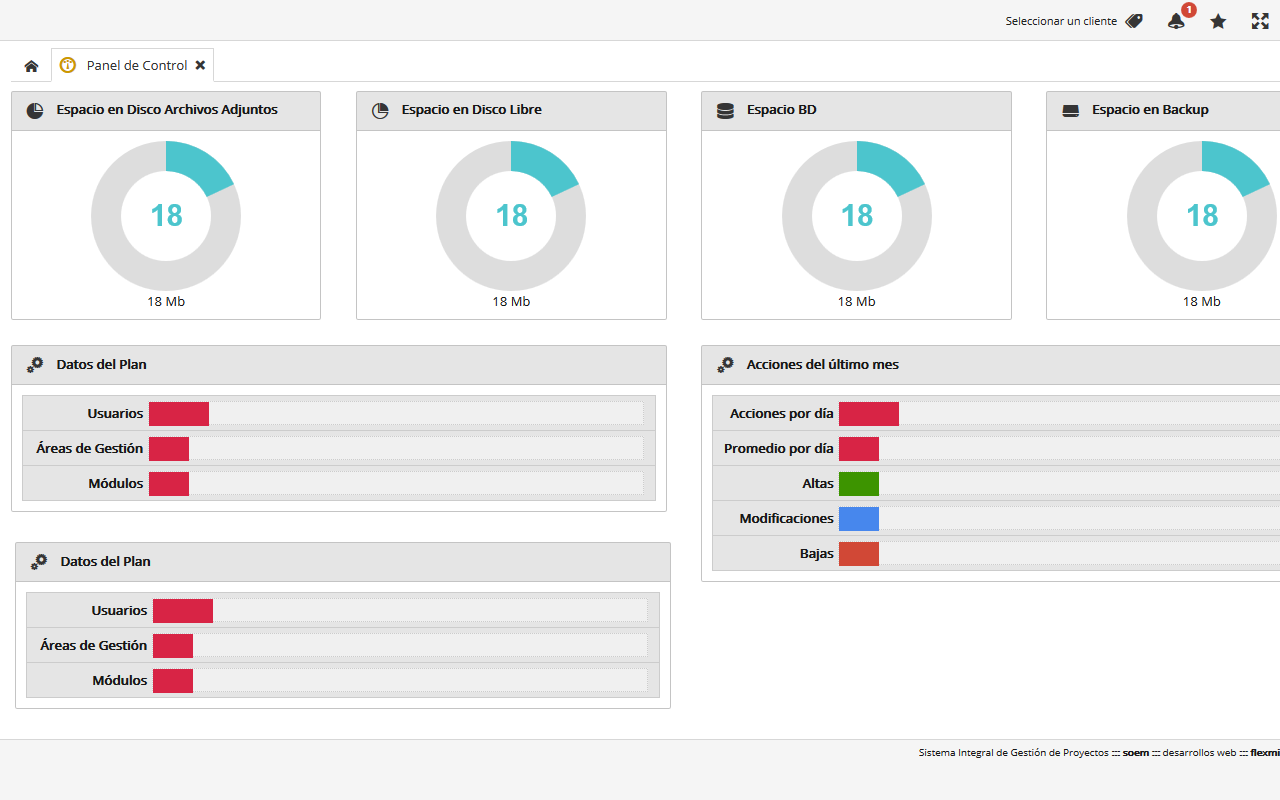
Task: Click the Acciones por día red bar
Action: tap(869, 413)
